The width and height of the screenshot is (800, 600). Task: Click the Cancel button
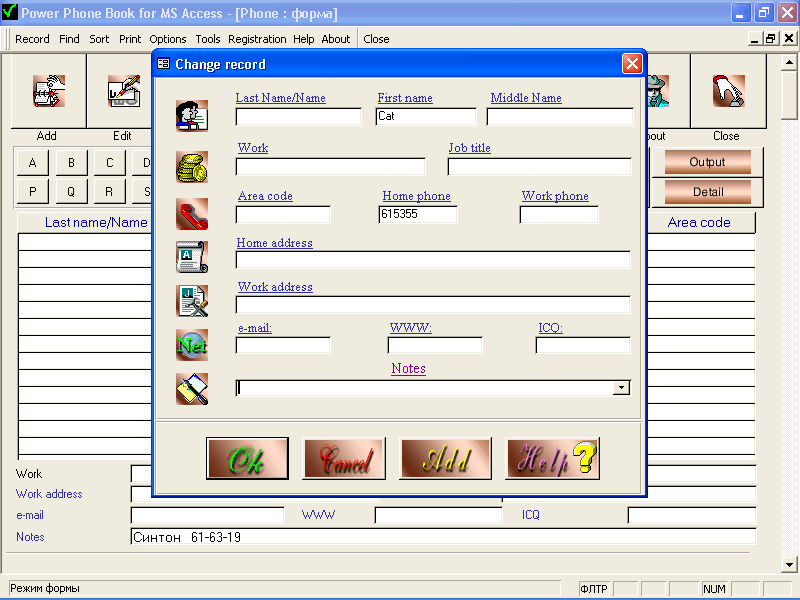pos(344,459)
